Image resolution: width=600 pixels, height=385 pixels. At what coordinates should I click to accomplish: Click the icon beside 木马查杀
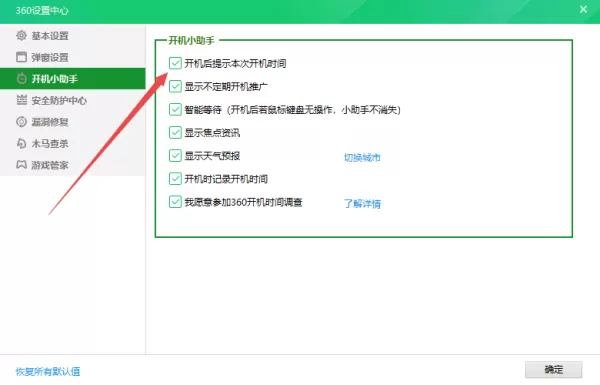[x=21, y=143]
